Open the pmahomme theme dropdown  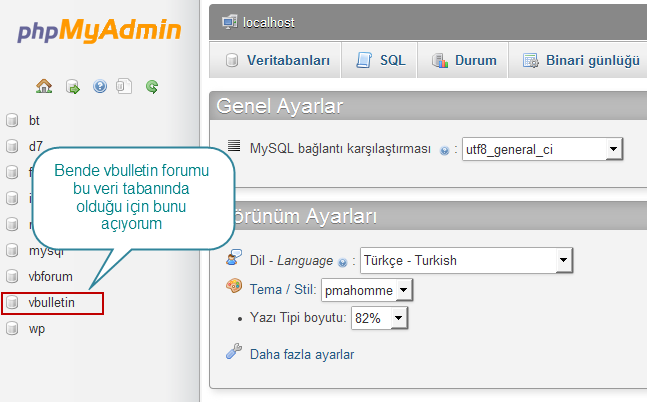(x=367, y=290)
